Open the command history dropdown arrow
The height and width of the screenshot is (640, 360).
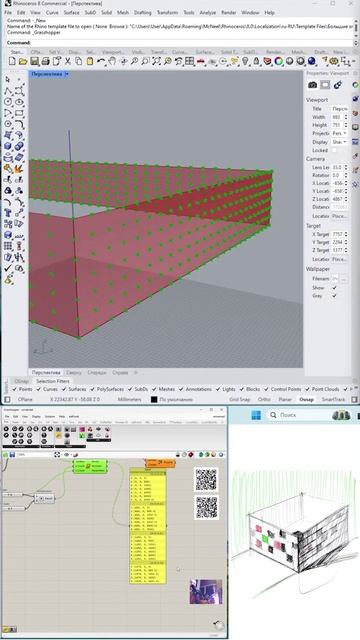pyautogui.click(x=355, y=42)
